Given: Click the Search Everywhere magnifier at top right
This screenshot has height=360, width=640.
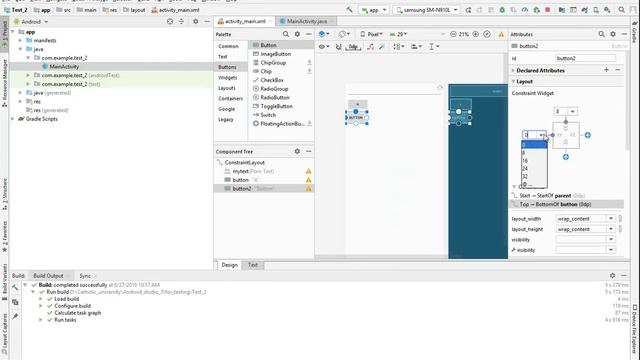Looking at the screenshot, I should click(621, 10).
